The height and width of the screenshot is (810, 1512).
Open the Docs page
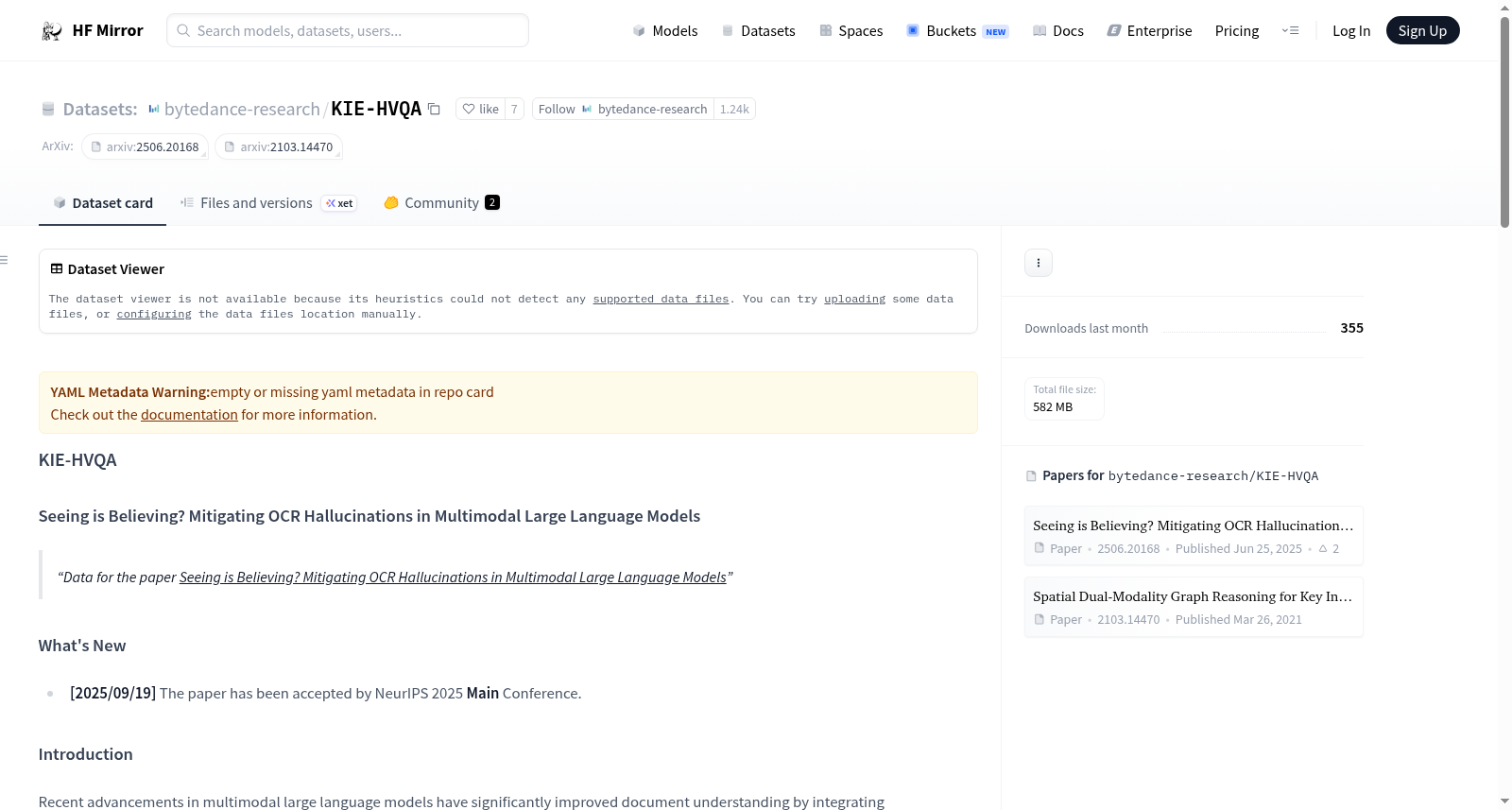click(1057, 30)
